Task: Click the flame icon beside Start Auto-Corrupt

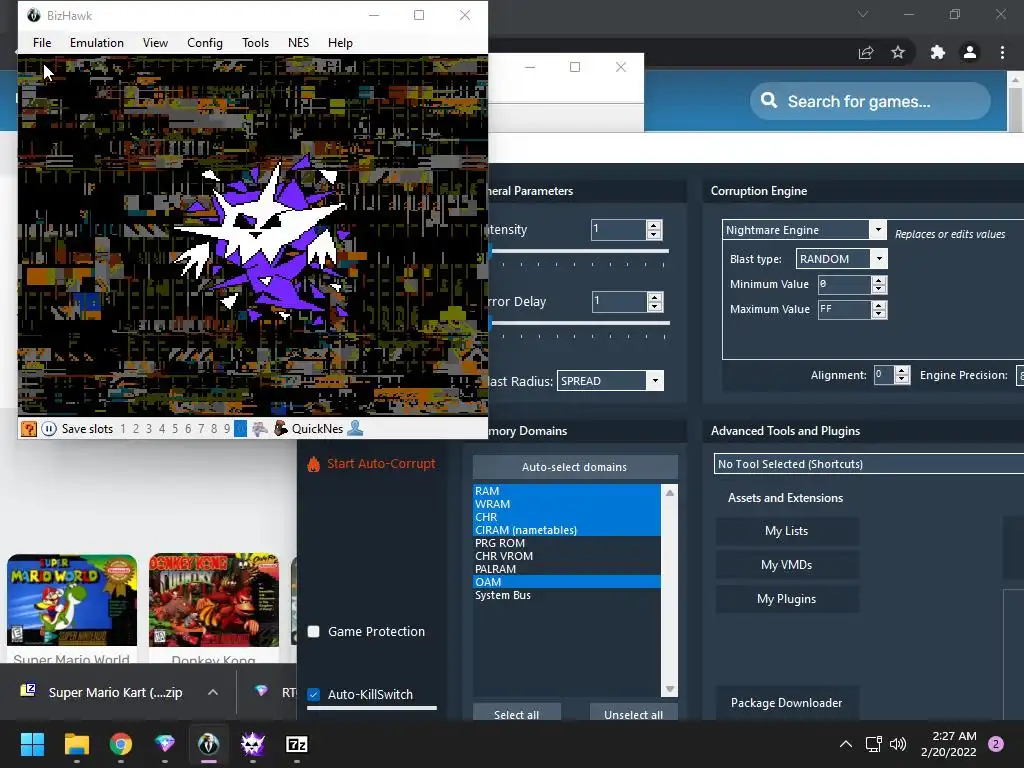Action: [x=313, y=464]
